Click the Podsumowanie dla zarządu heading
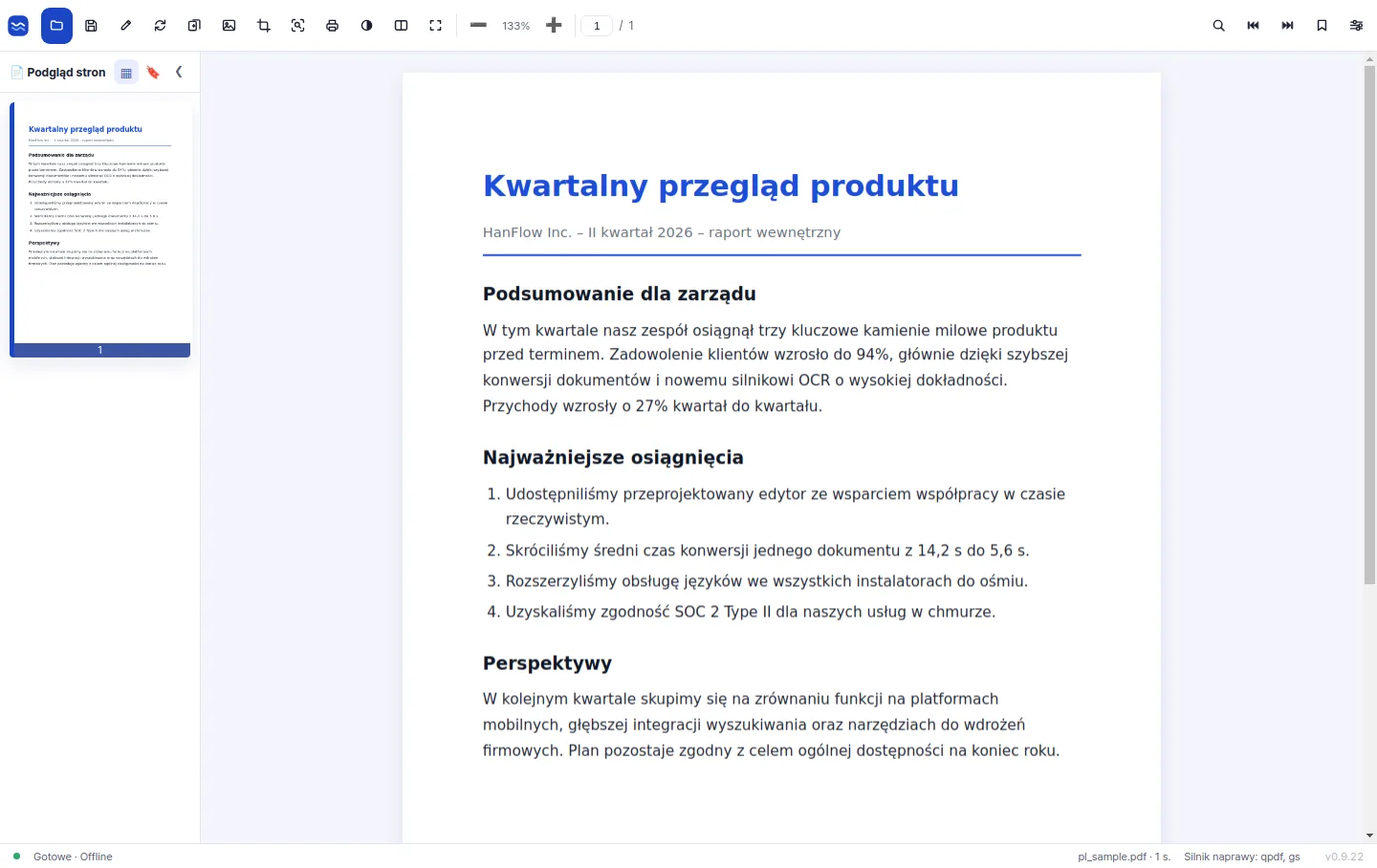The height and width of the screenshot is (868, 1377). tap(619, 293)
